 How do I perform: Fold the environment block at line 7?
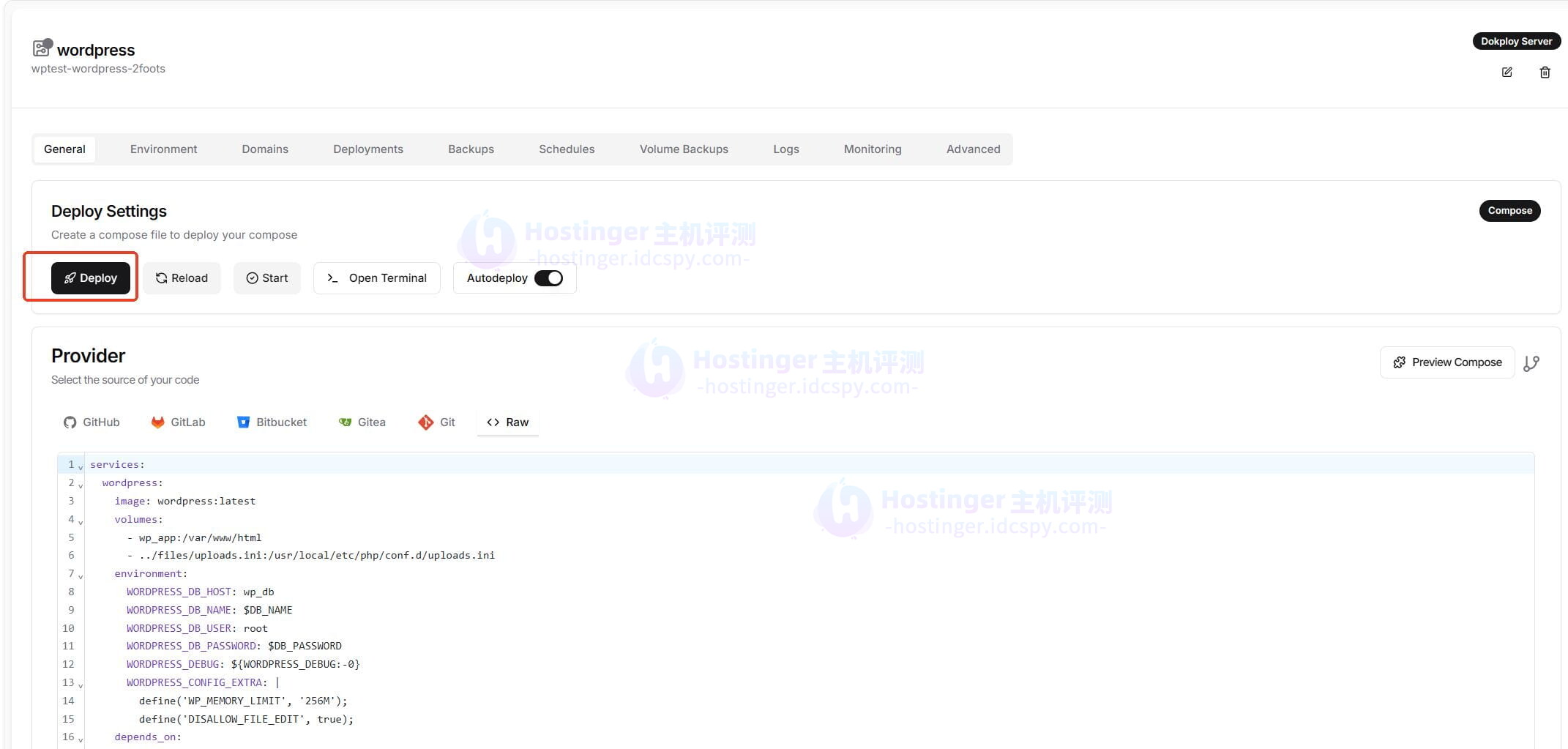point(79,576)
